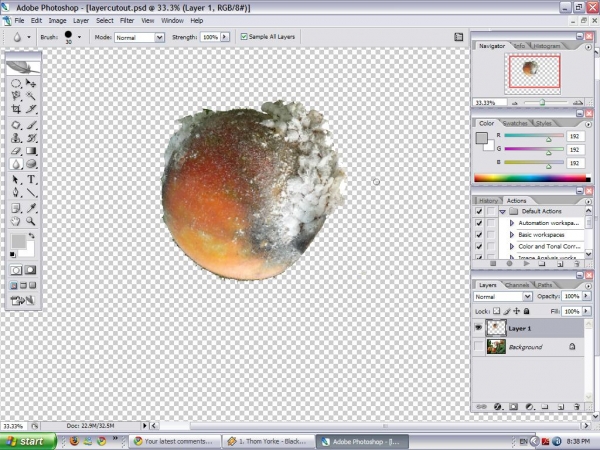Toggle Basic workspaces action checkmark
600x450 pixels.
tap(478, 235)
